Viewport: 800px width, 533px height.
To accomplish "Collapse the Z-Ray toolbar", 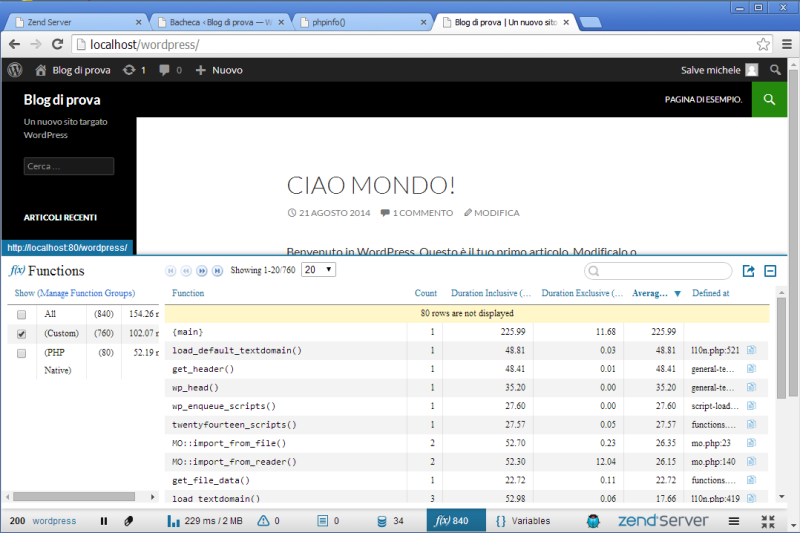I will point(768,521).
